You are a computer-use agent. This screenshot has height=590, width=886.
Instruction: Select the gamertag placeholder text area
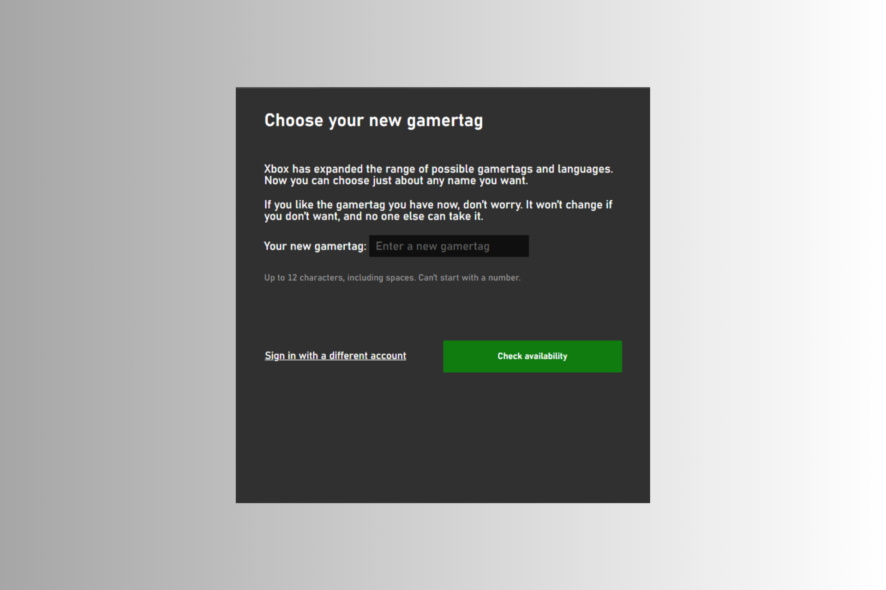[x=448, y=245]
